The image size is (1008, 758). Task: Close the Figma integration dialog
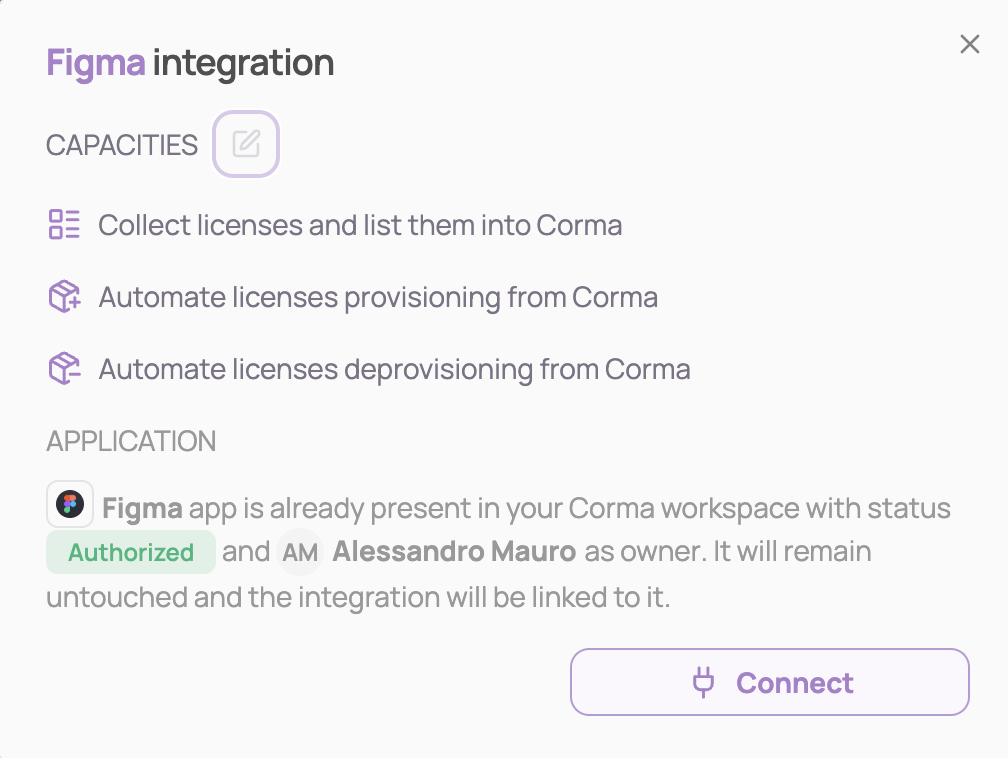click(x=969, y=44)
